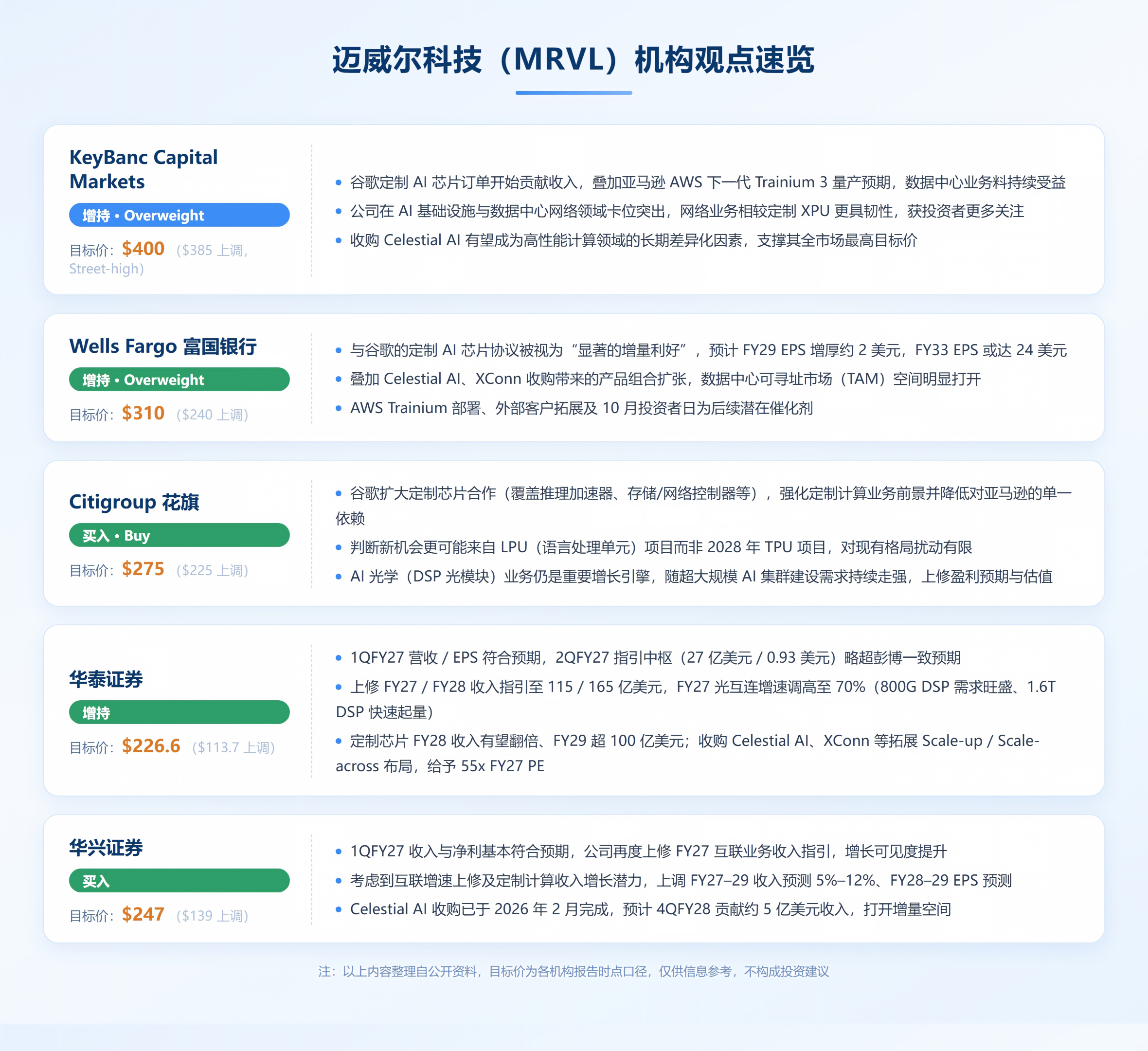Click the blue underline bar below title
The image size is (1148, 1051).
click(574, 92)
